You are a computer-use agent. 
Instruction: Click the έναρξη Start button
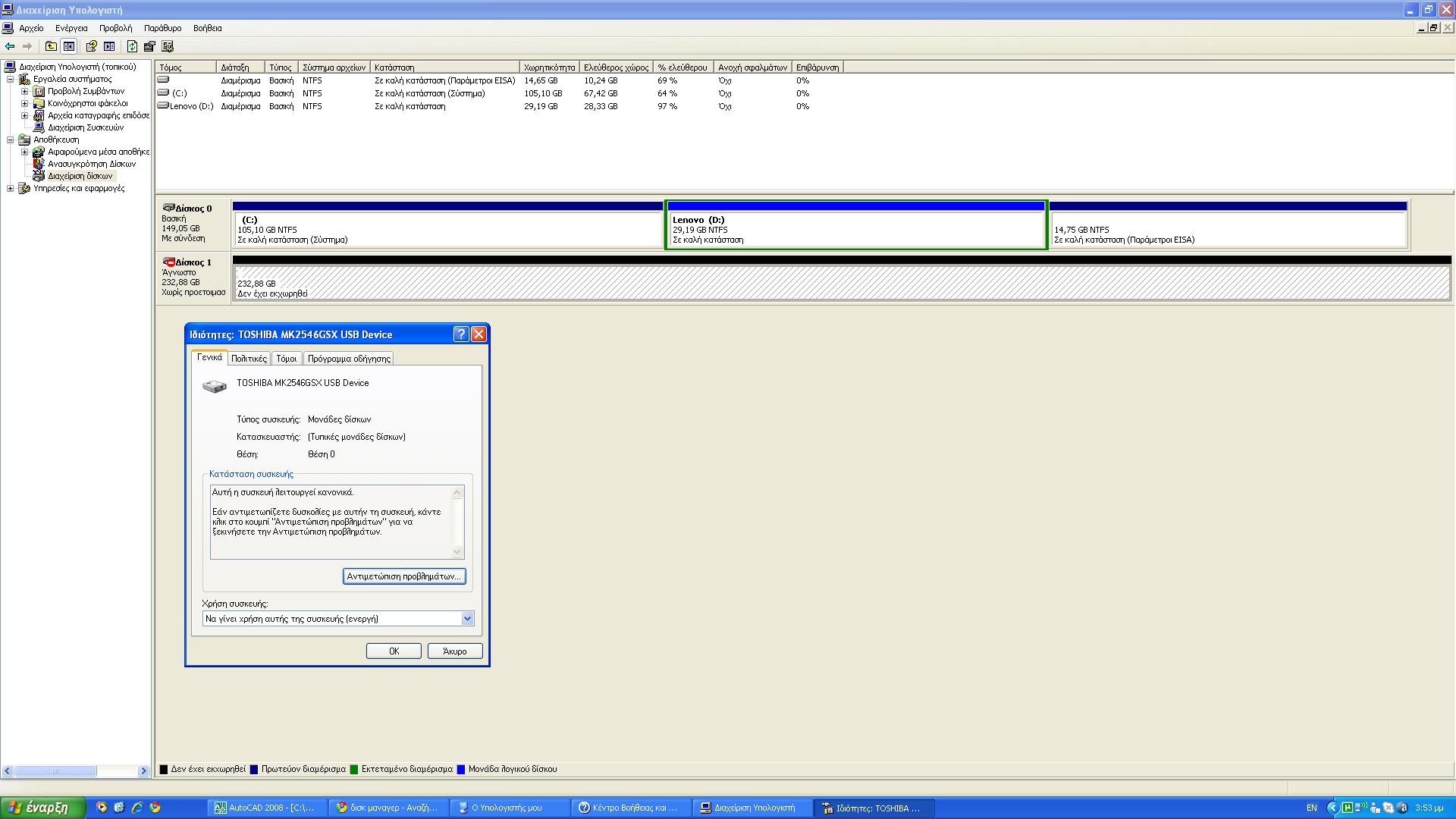click(x=42, y=808)
